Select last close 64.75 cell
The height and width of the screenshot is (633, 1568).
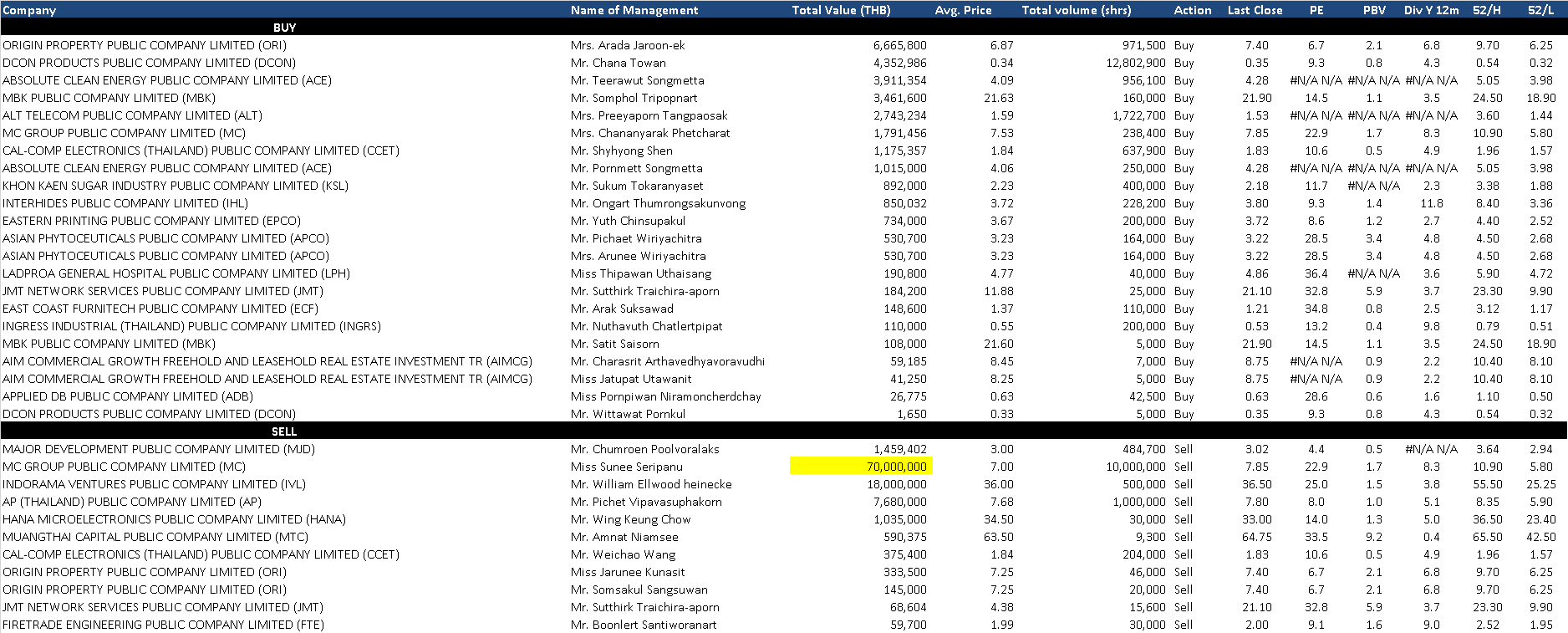(x=1256, y=537)
